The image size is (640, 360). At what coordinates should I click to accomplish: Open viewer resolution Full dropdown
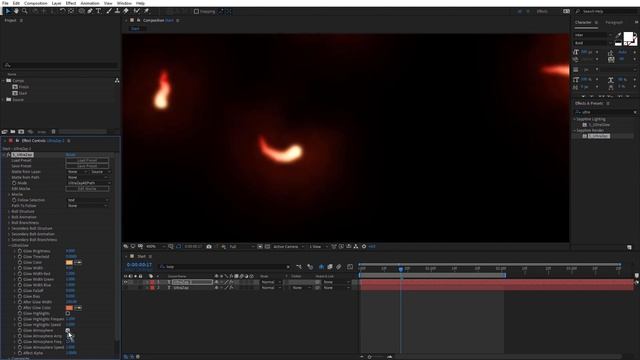click(x=242, y=247)
